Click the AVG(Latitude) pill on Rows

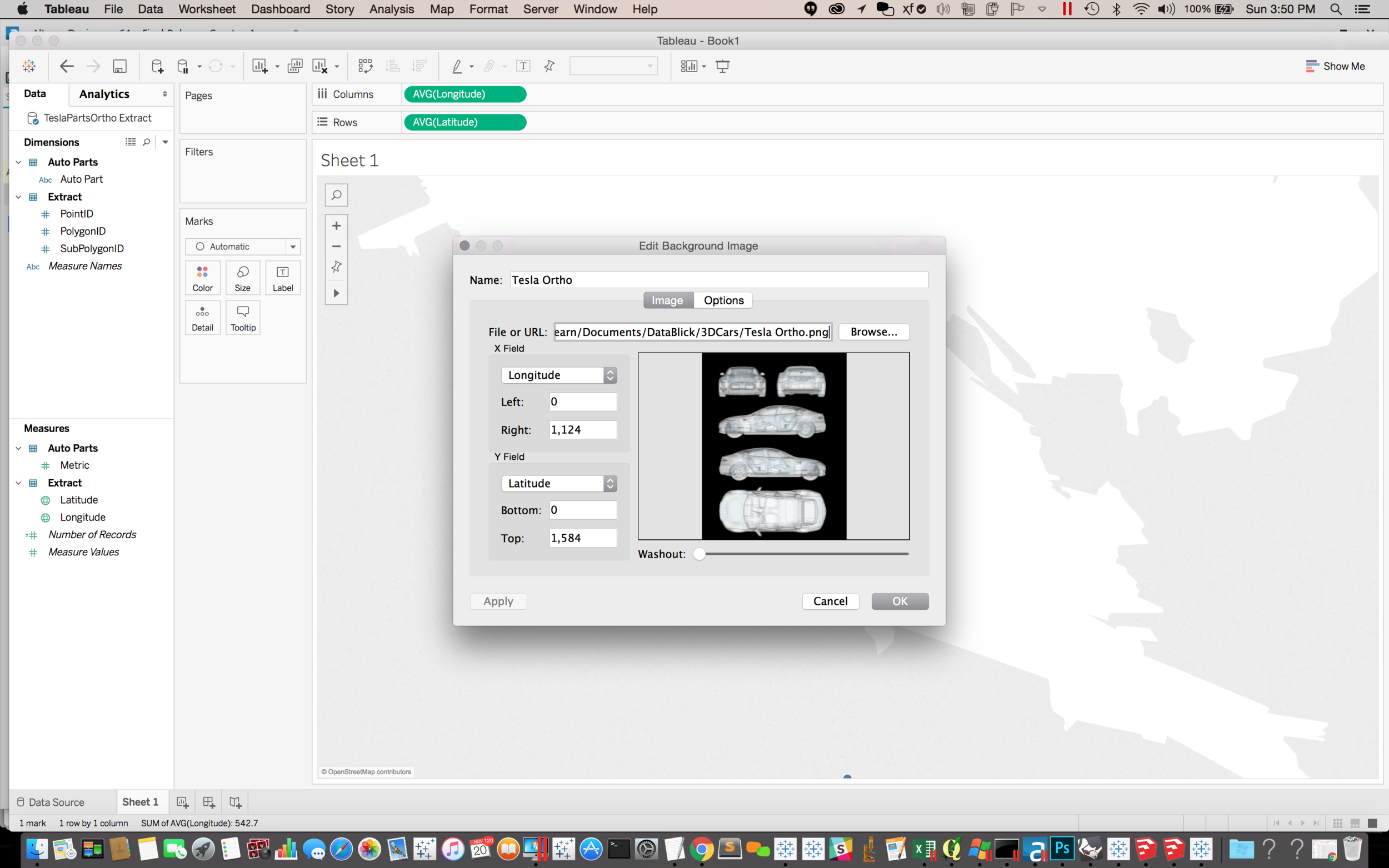pyautogui.click(x=465, y=122)
